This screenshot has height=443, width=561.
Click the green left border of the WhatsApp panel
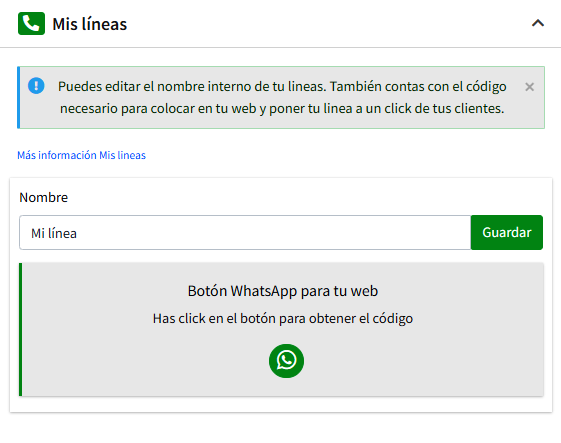coord(20,330)
